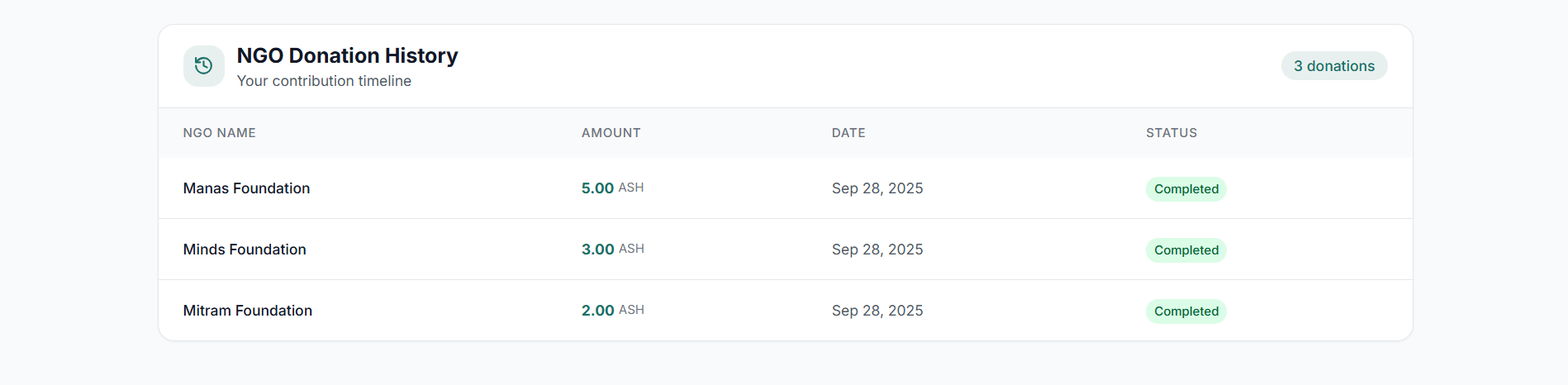The width and height of the screenshot is (1568, 385).
Task: Click the 'Your contribution timeline' subtitle
Action: coord(324,81)
